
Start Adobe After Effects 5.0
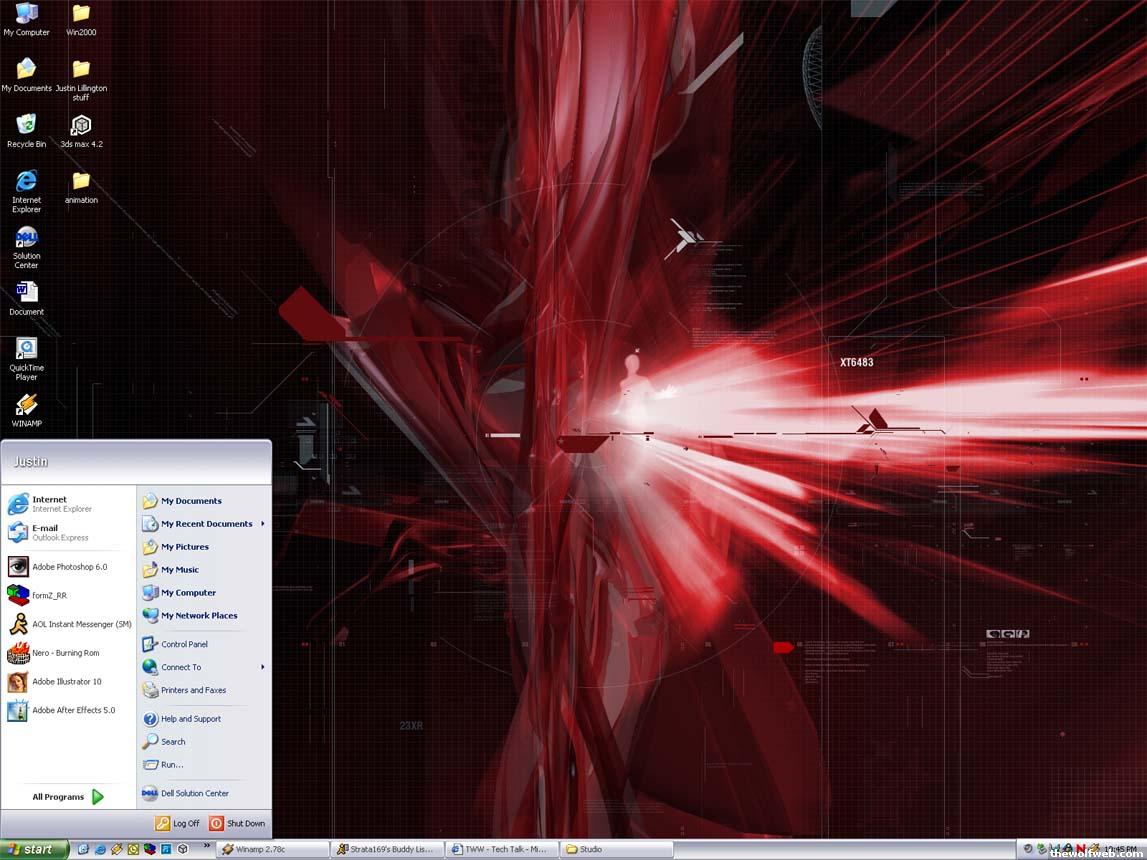[72, 710]
